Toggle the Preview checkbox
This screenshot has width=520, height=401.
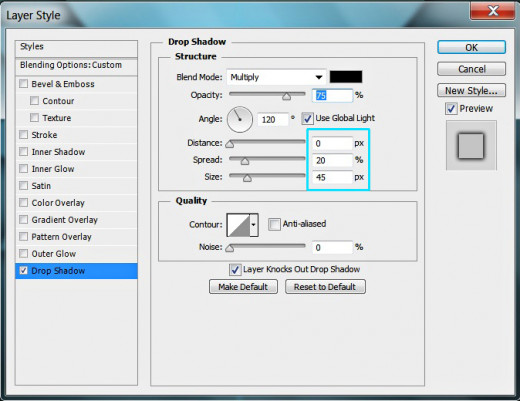pos(451,109)
